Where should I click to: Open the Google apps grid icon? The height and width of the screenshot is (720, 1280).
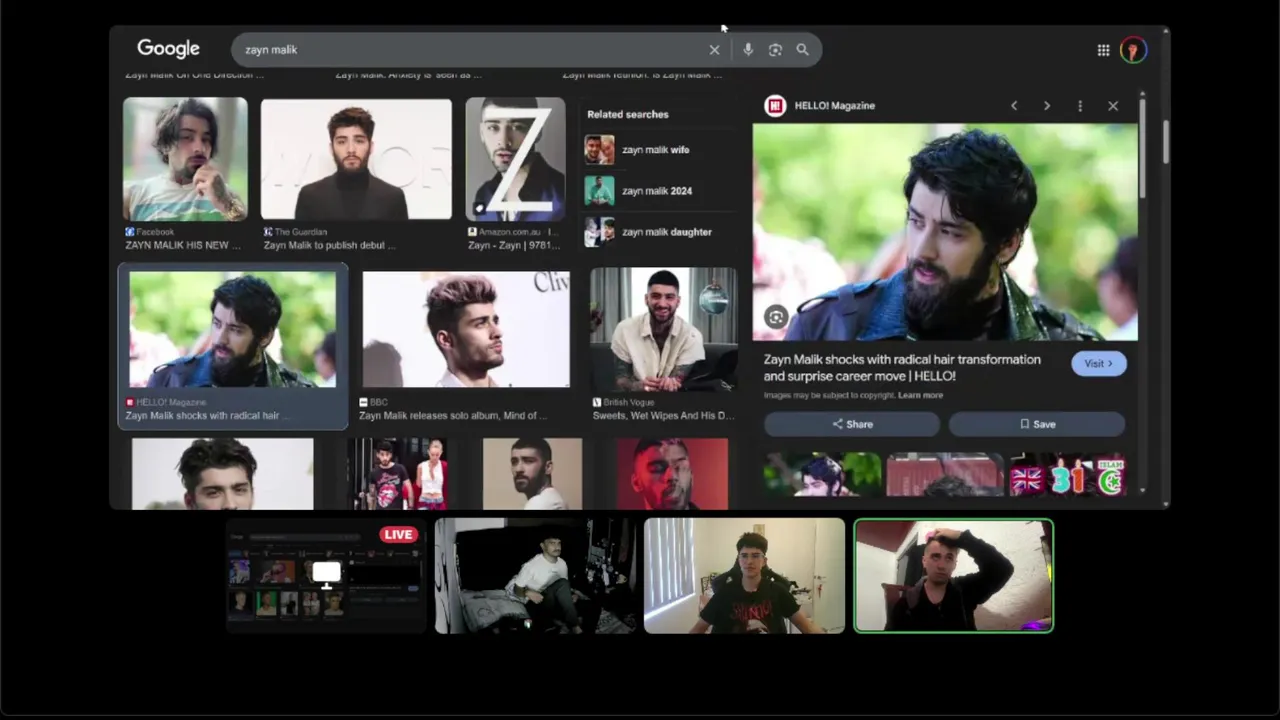click(x=1103, y=50)
